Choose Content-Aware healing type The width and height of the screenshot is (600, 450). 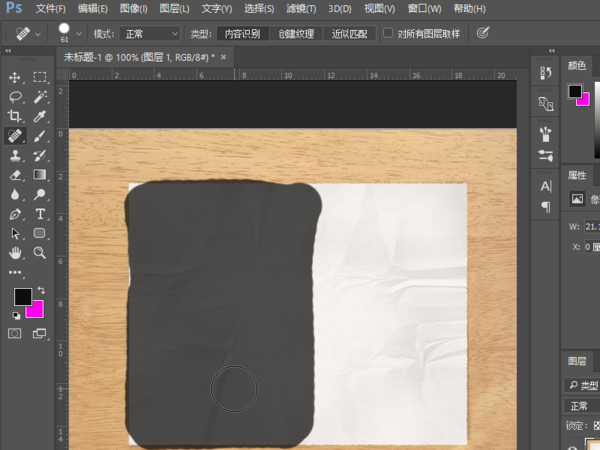click(243, 34)
